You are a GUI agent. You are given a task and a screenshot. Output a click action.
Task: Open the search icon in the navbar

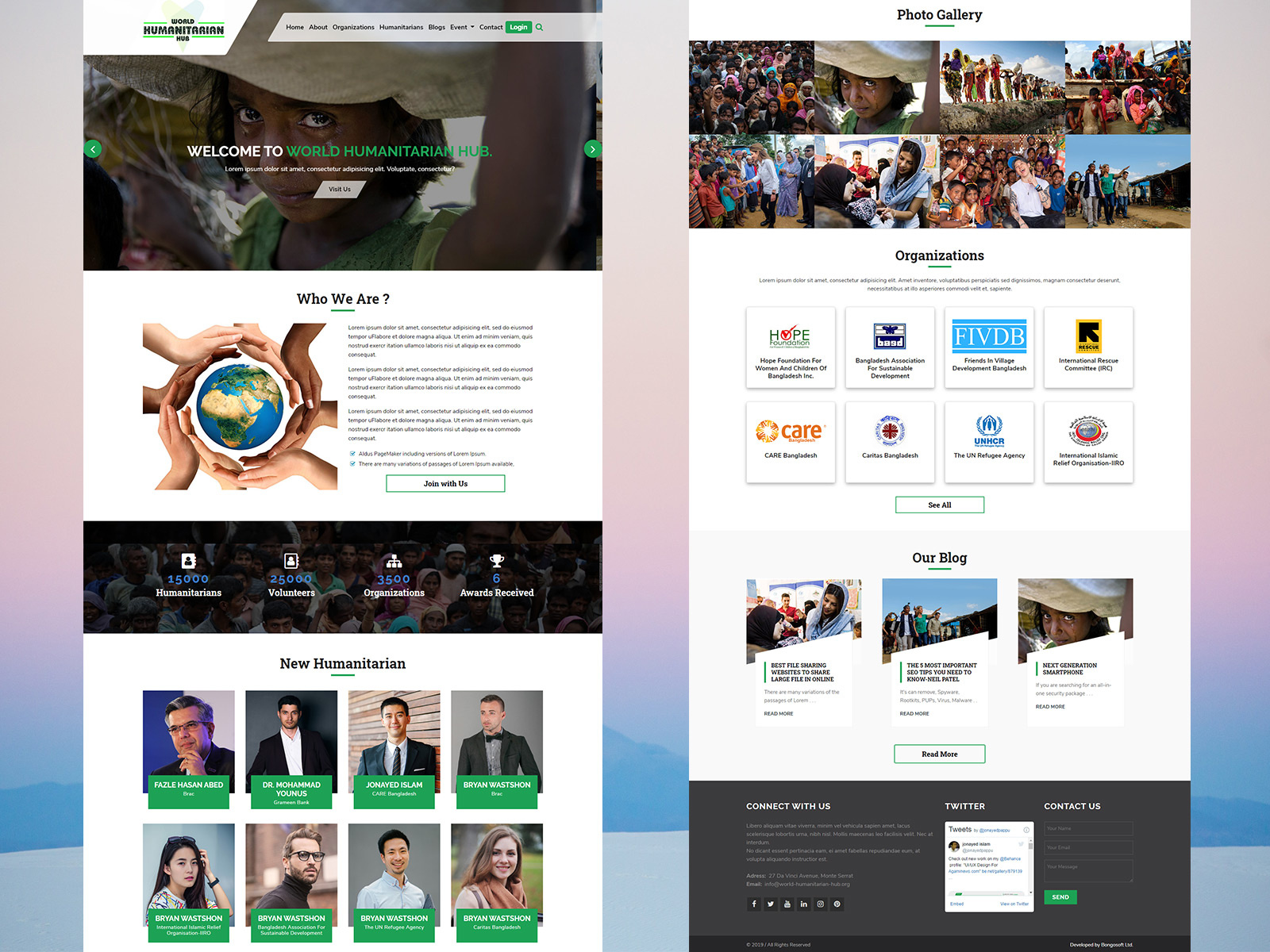tap(540, 26)
